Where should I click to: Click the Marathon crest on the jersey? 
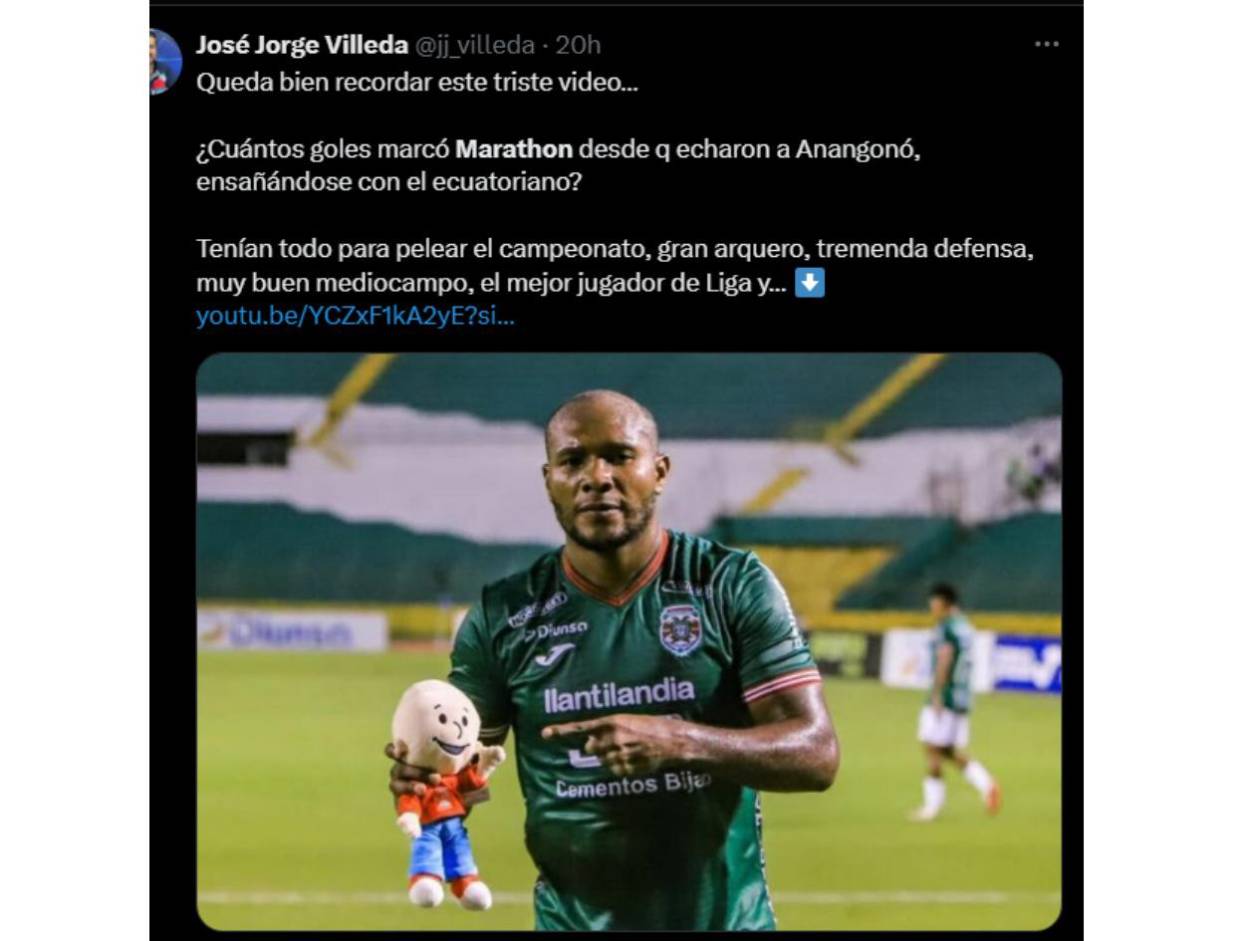pos(680,628)
